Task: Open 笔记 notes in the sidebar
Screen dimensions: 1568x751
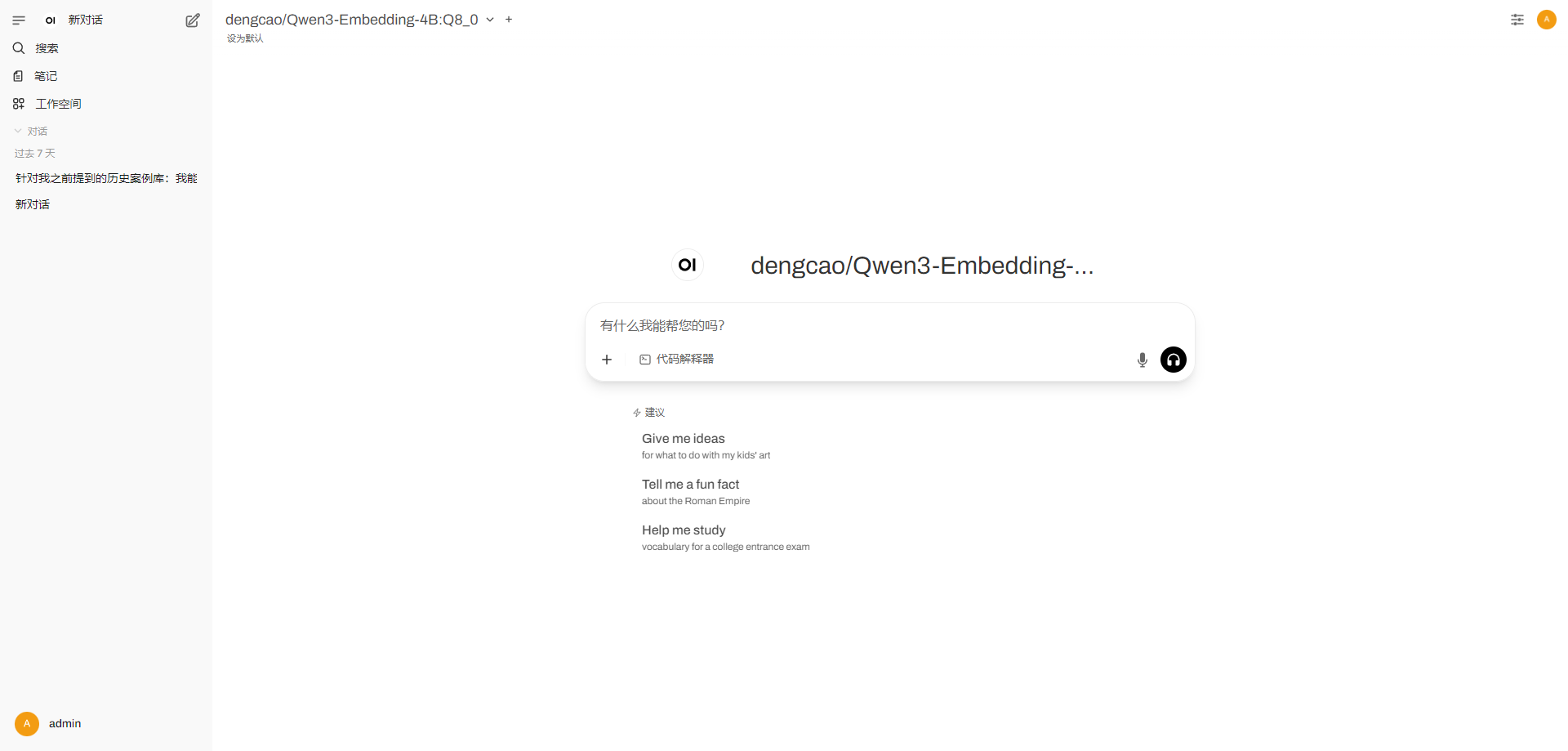Action: (x=106, y=76)
